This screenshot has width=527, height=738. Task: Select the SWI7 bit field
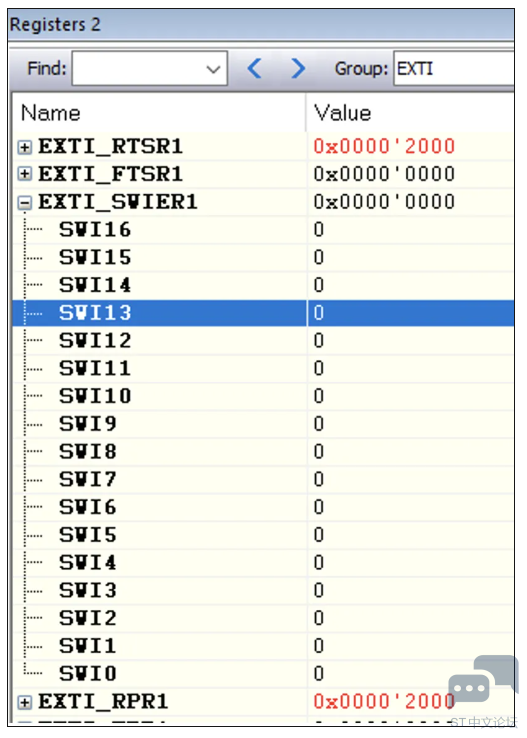coord(88,480)
